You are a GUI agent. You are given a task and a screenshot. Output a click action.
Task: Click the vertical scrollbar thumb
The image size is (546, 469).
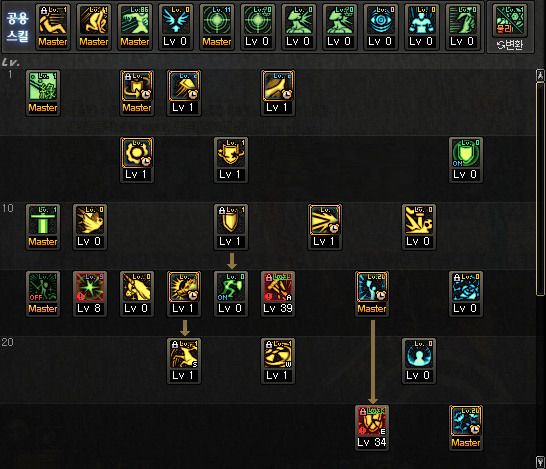pos(540,188)
